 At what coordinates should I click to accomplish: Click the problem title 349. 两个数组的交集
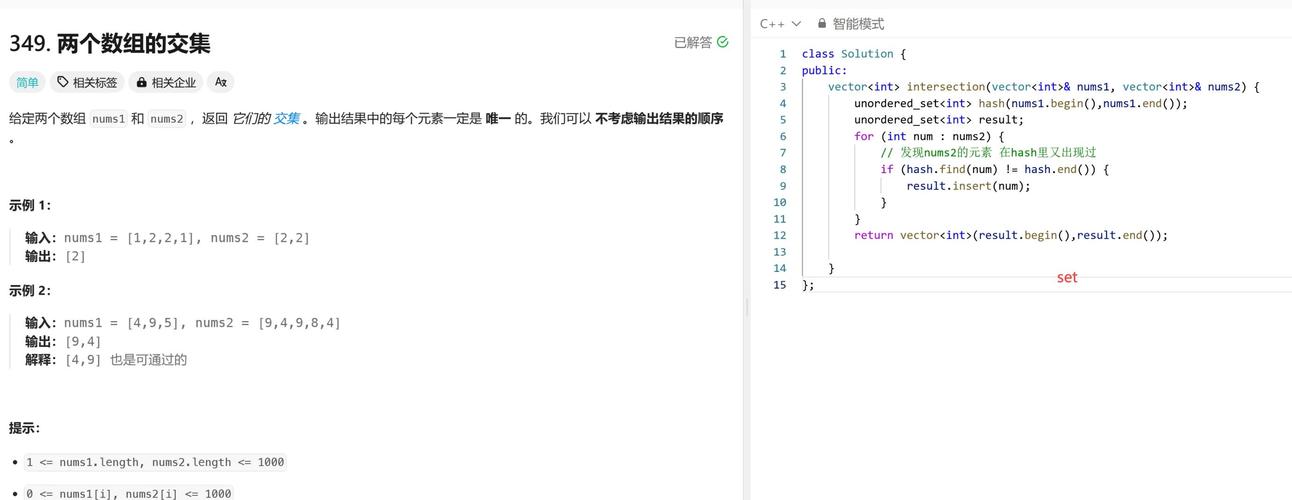click(x=110, y=43)
